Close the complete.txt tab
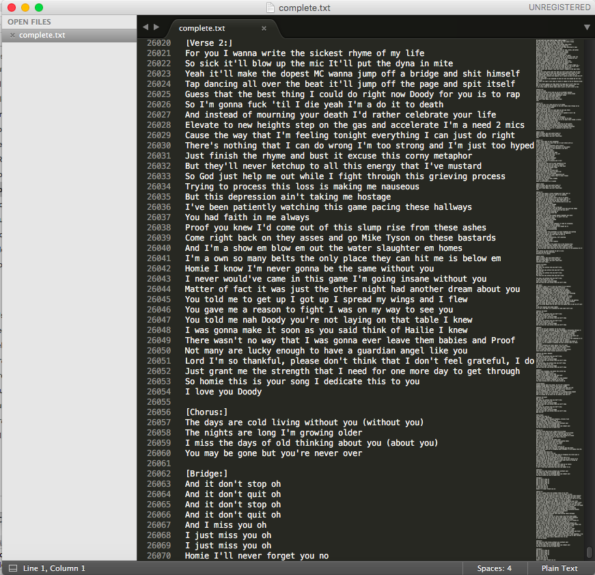Image resolution: width=595 pixels, height=575 pixels. [264, 28]
